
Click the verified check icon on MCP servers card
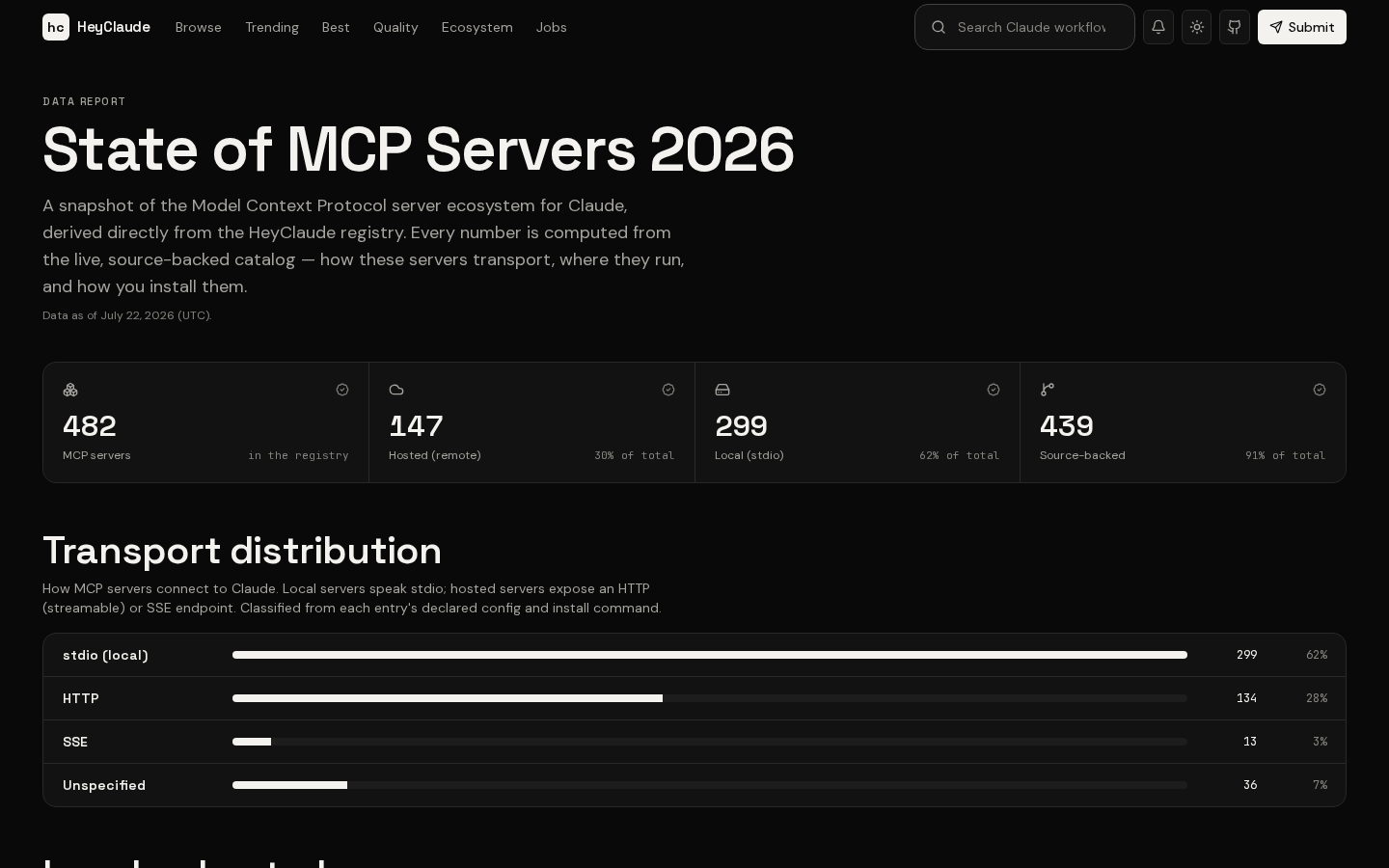(342, 390)
